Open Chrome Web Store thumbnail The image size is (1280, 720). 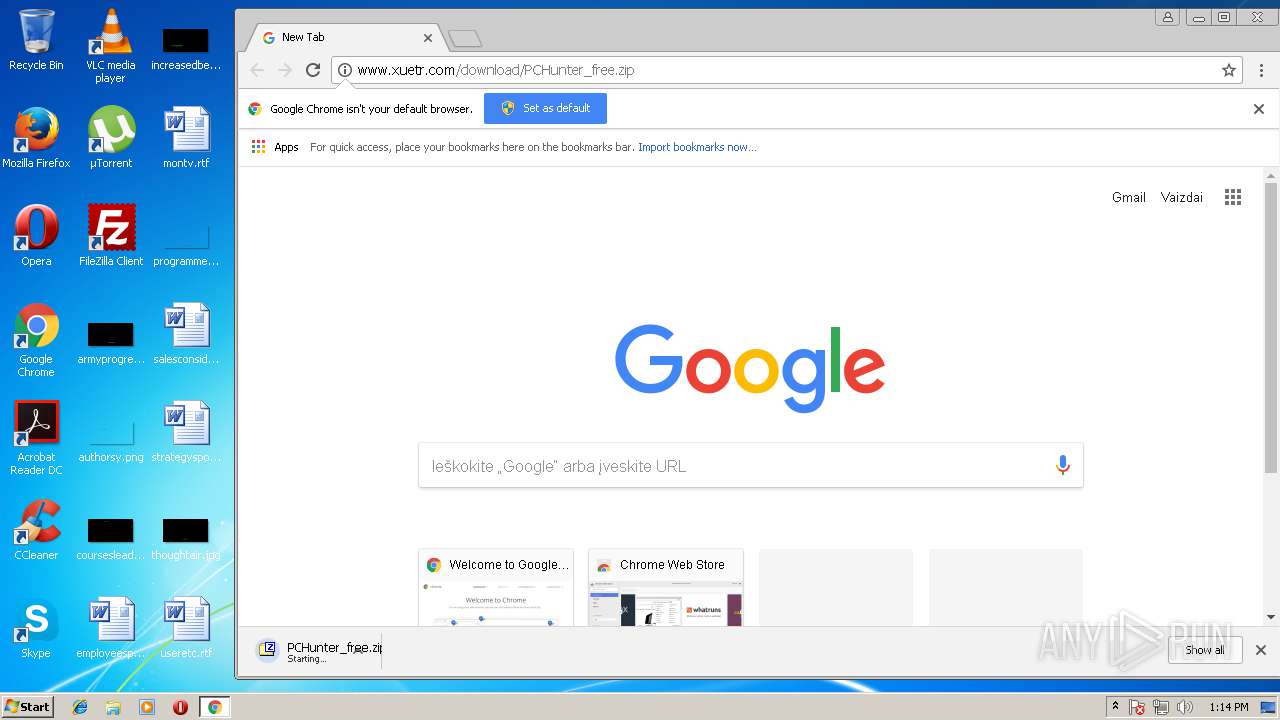pyautogui.click(x=666, y=588)
